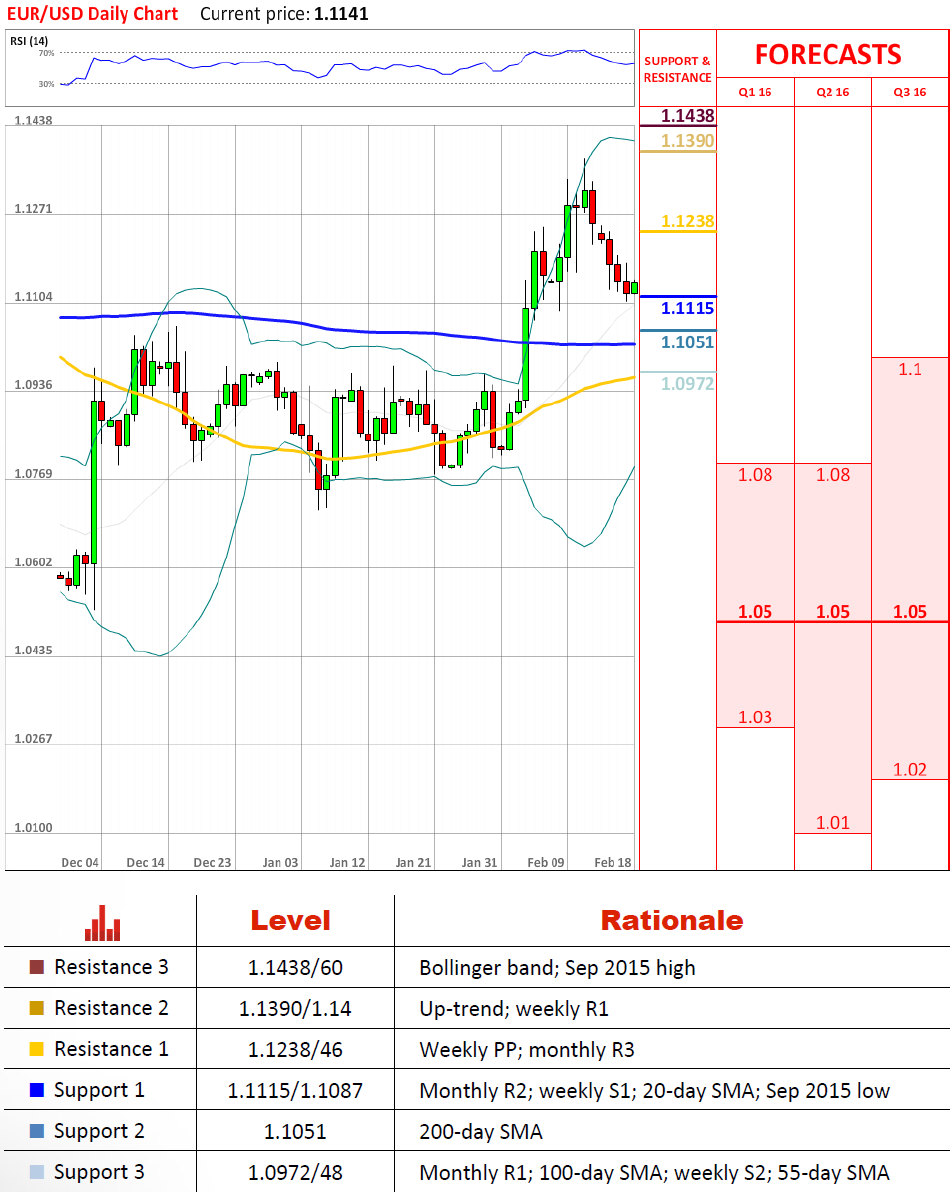Click the Support 3 light blue color square
Screen dimensions: 952x1192
click(36, 1172)
